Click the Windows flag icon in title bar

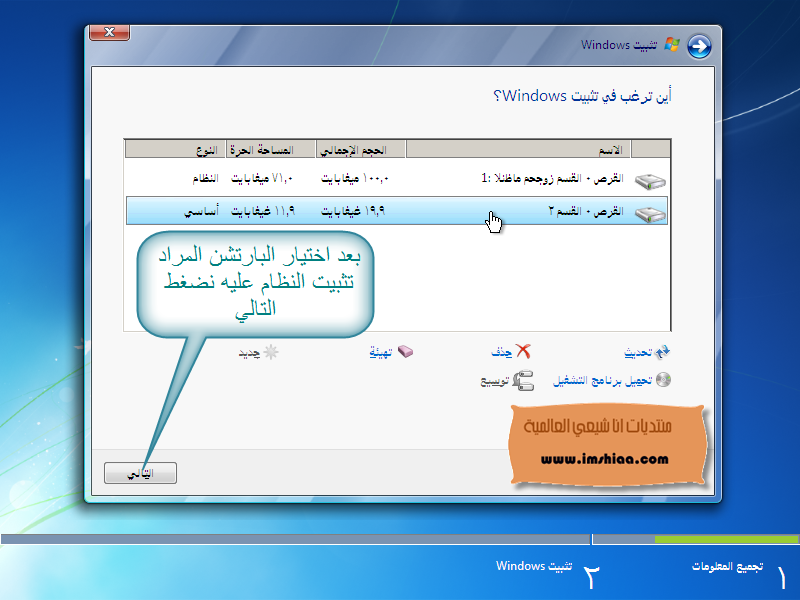coord(672,44)
